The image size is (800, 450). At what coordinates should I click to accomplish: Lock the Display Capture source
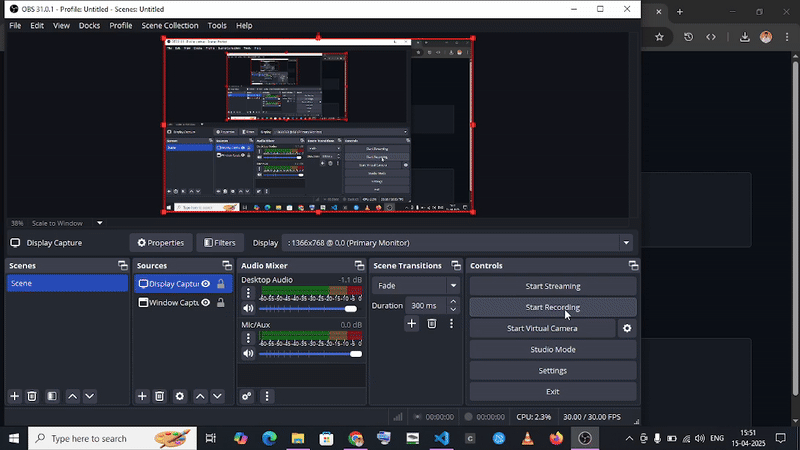[220, 284]
